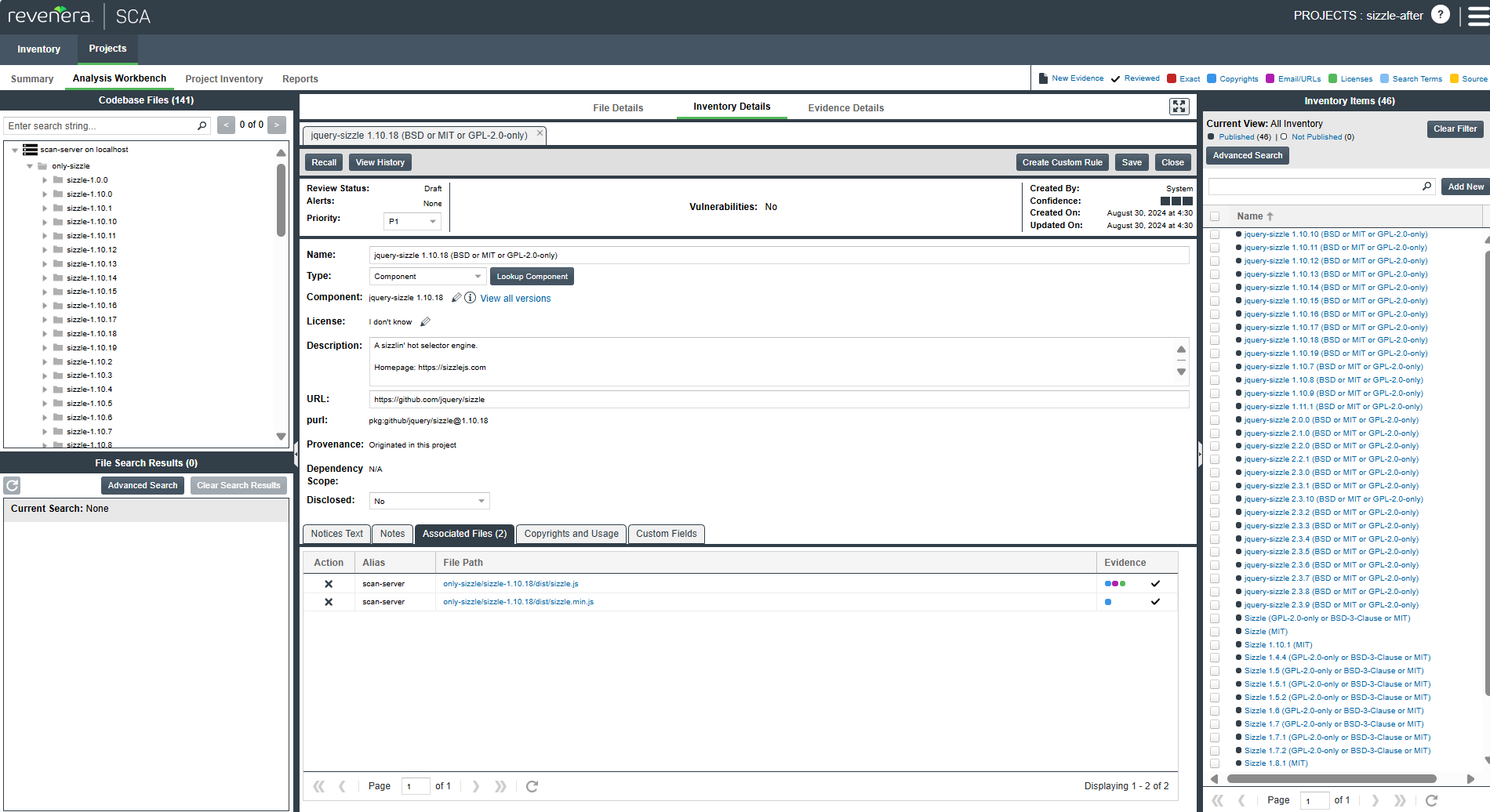
Task: Edit license with the pencil icon
Action: (x=425, y=322)
